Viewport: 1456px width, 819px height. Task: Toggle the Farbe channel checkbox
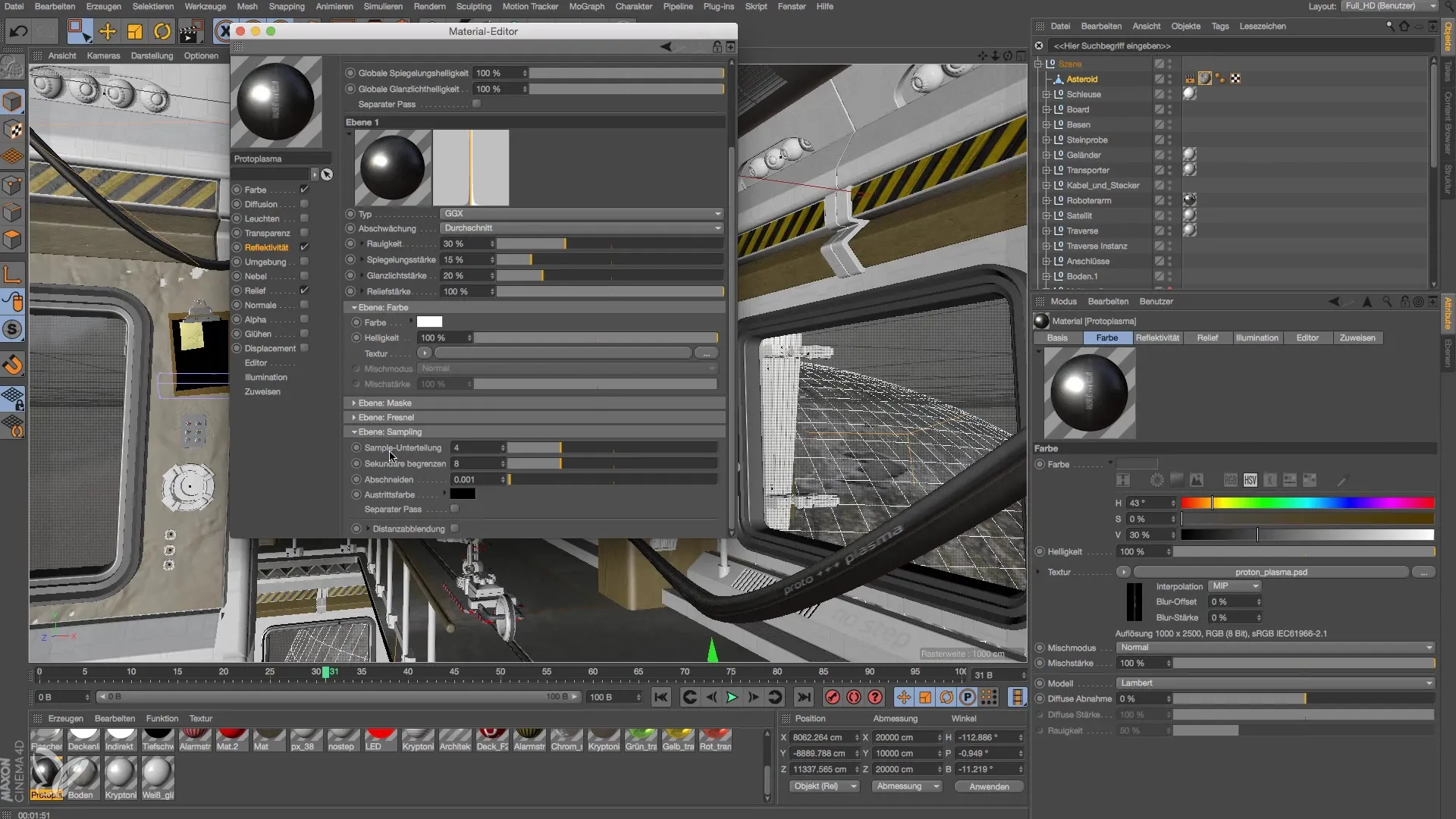pos(304,190)
